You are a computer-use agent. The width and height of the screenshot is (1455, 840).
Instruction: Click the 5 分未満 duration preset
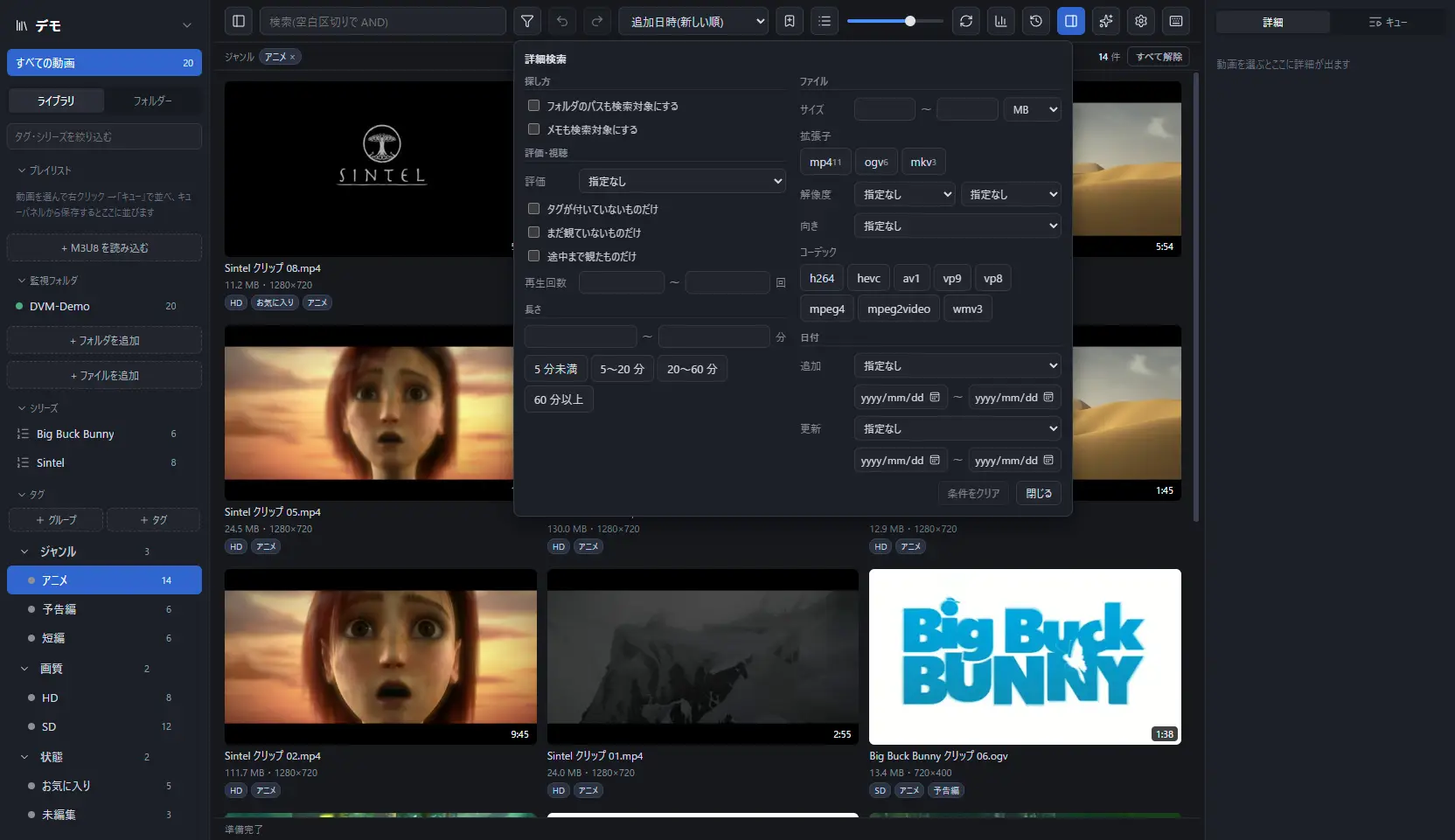tap(556, 369)
